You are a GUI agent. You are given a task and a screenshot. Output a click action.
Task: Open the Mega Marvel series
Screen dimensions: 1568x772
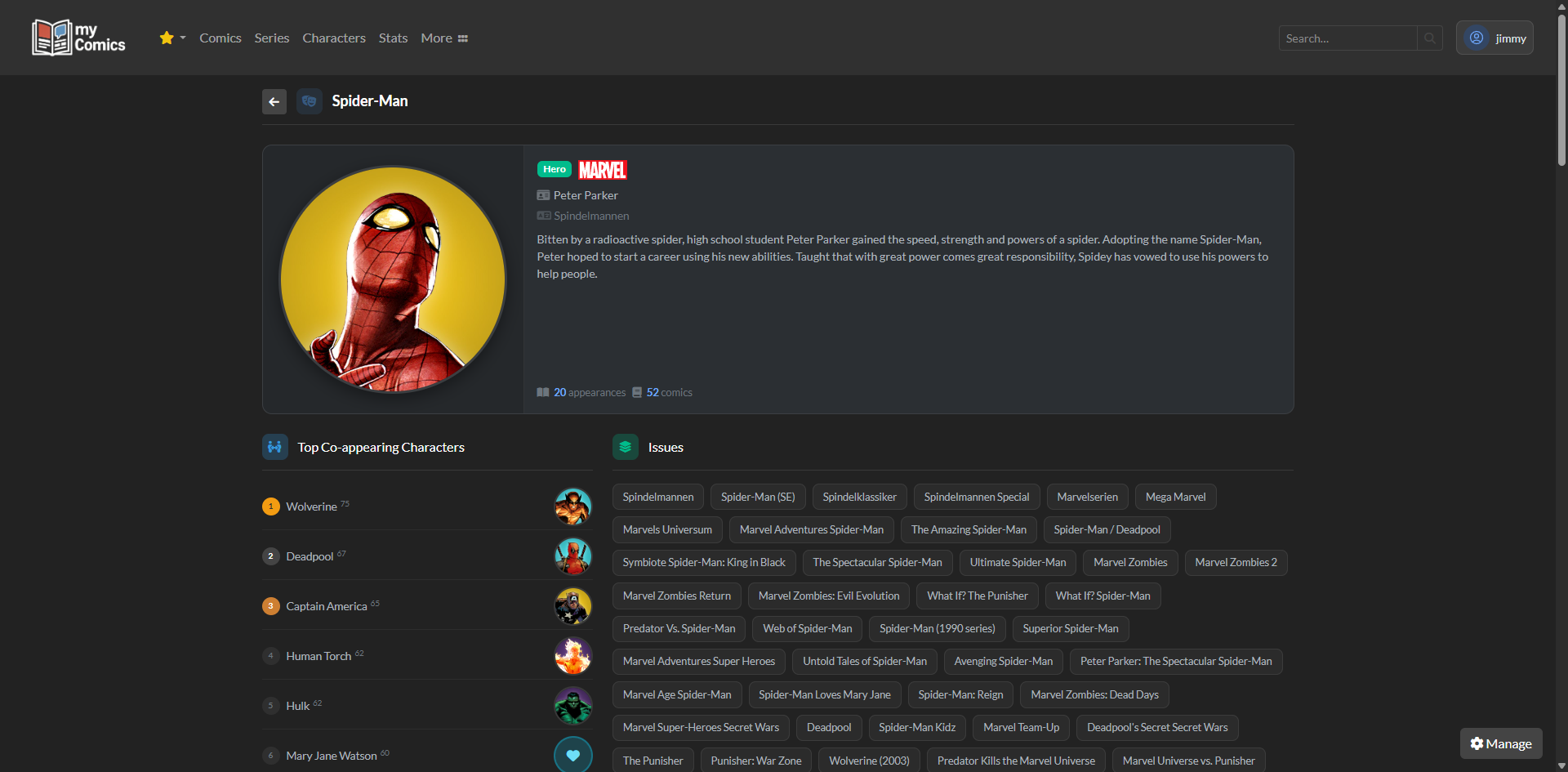tap(1176, 497)
